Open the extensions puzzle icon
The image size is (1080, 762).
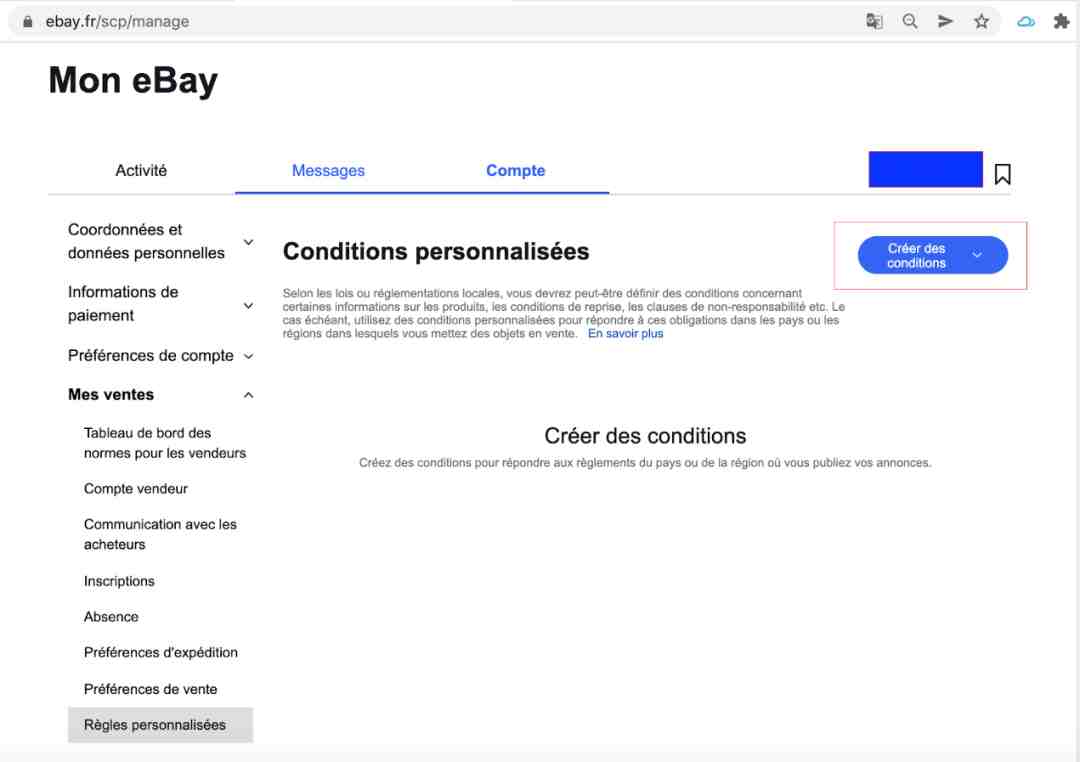click(1061, 21)
